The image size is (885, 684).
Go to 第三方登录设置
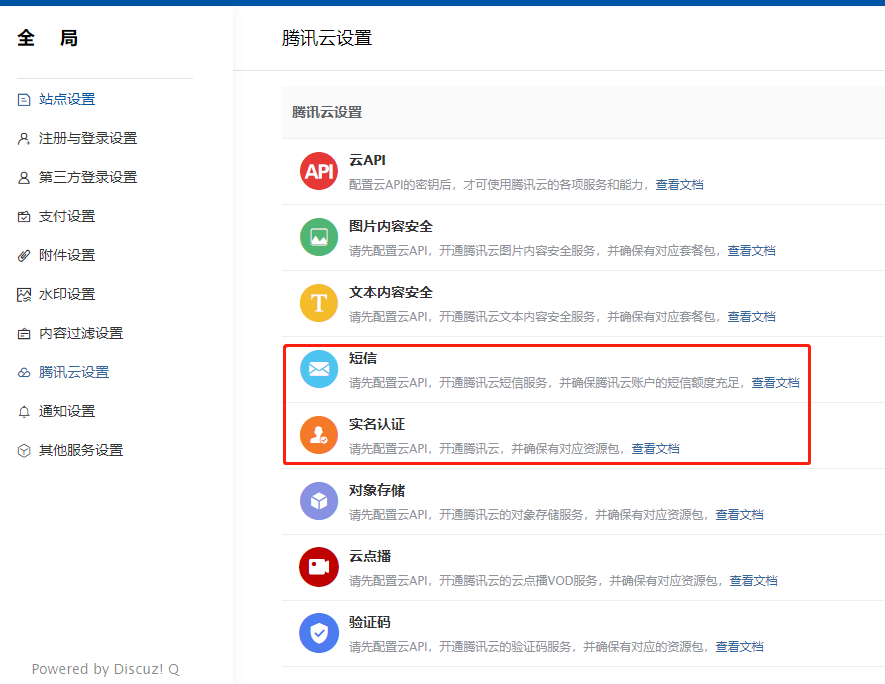(87, 177)
